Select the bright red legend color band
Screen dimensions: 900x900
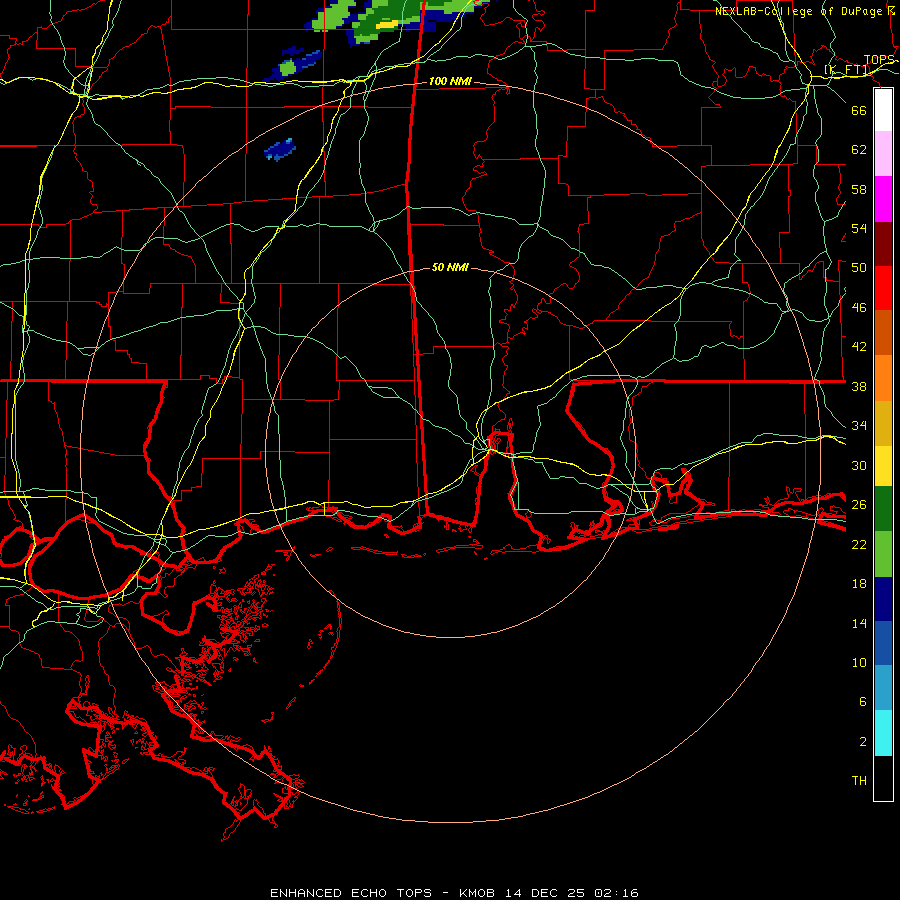(883, 288)
